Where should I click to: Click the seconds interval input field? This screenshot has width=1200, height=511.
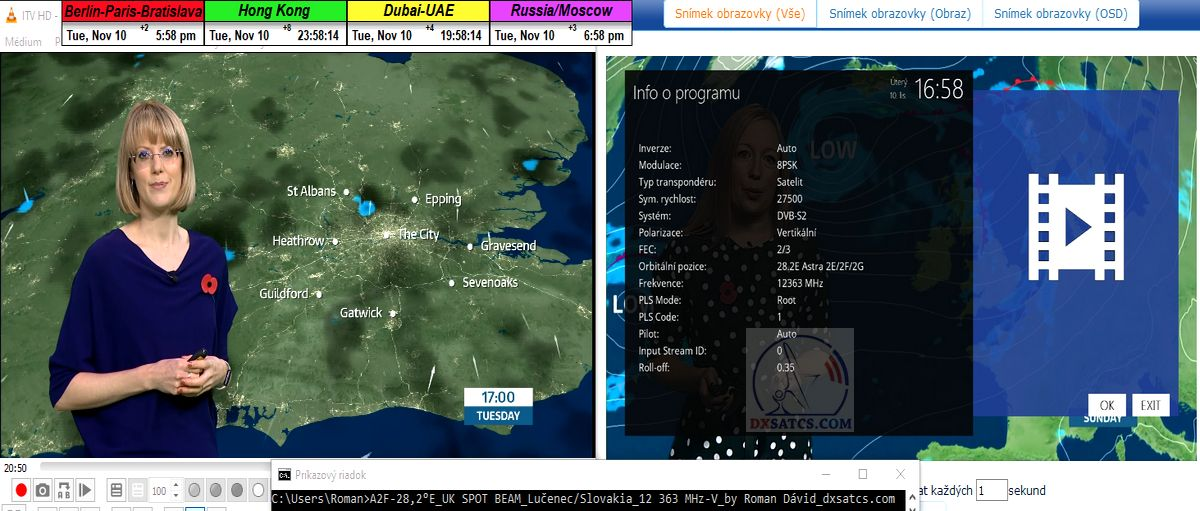[991, 490]
